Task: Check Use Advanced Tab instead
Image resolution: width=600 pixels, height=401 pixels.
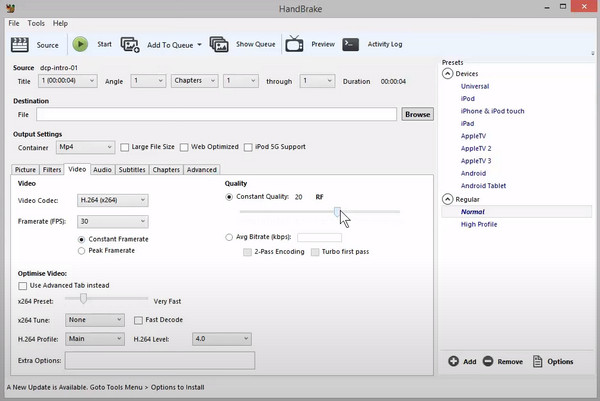Action: pyautogui.click(x=23, y=286)
